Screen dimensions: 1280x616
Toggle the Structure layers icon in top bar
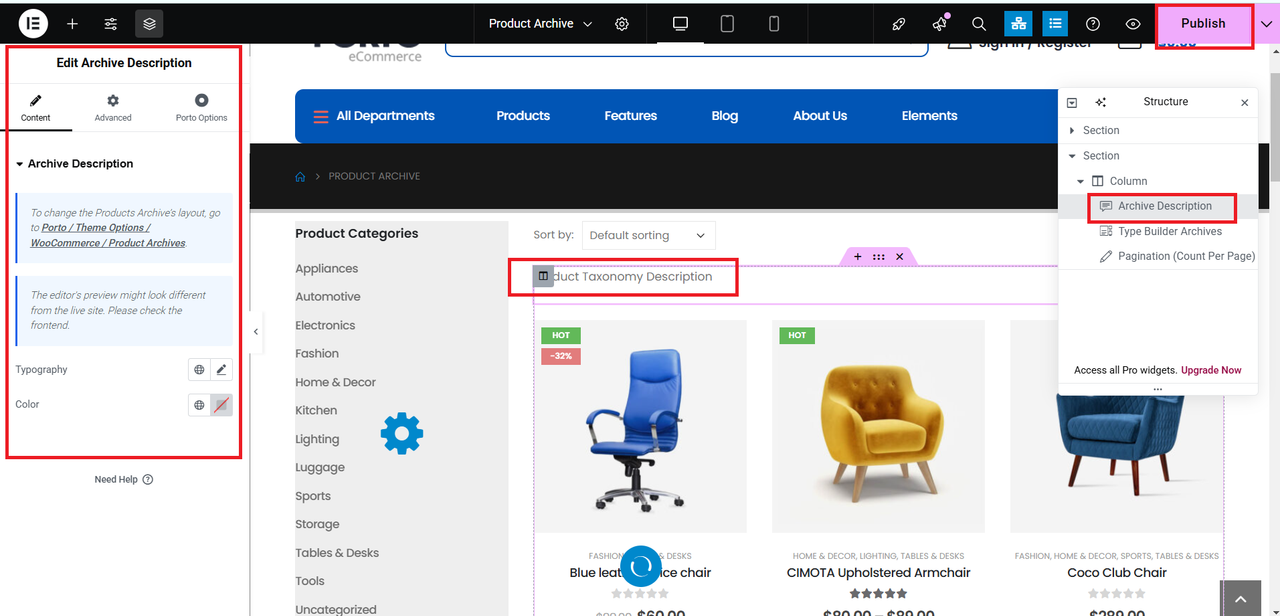[x=149, y=23]
